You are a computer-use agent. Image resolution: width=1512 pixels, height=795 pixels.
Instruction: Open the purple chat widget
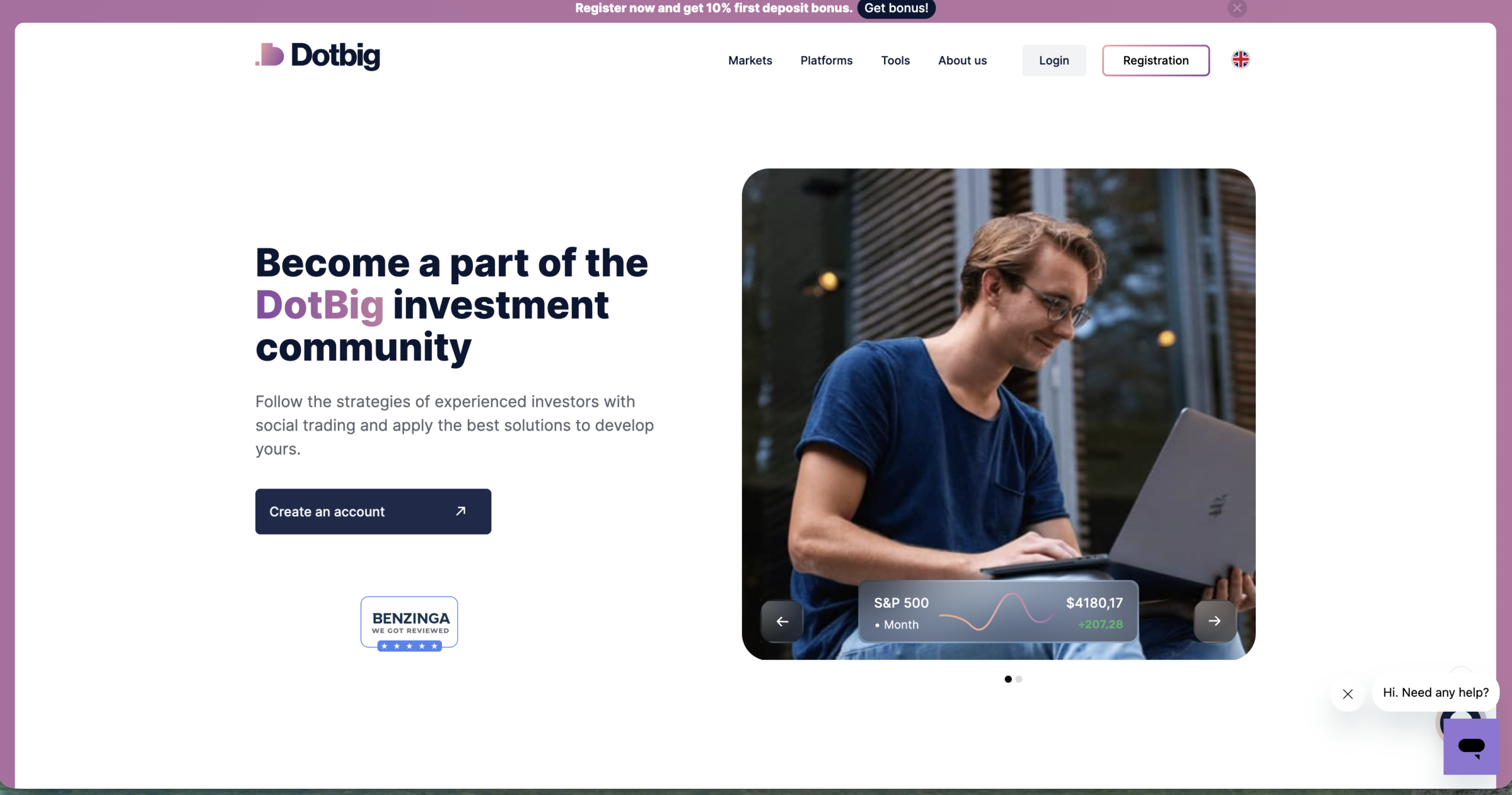[x=1471, y=746]
